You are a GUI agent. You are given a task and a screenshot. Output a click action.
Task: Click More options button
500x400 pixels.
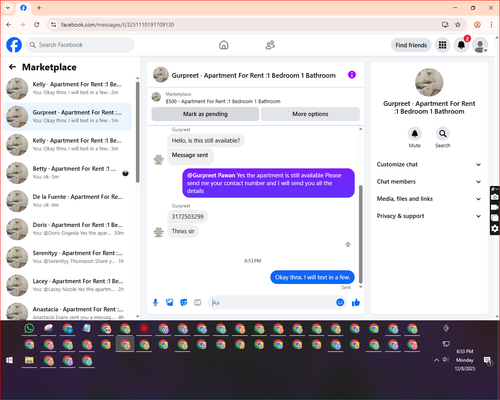click(x=310, y=114)
